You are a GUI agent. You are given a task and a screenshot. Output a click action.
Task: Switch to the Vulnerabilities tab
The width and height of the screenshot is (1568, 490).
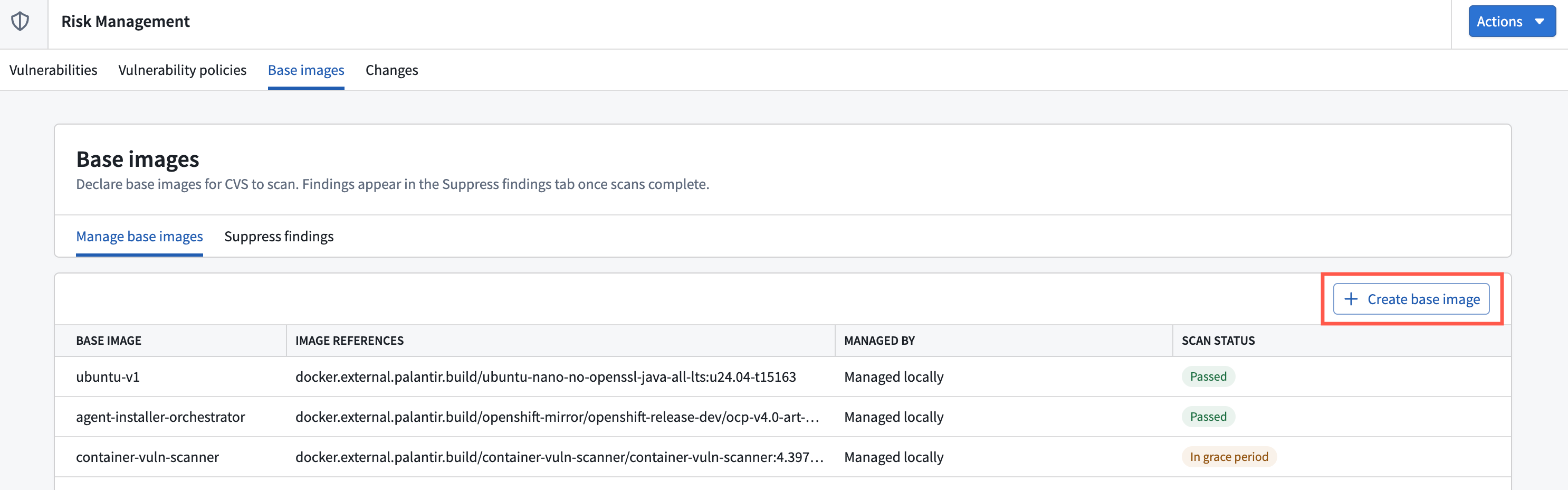[x=53, y=70]
